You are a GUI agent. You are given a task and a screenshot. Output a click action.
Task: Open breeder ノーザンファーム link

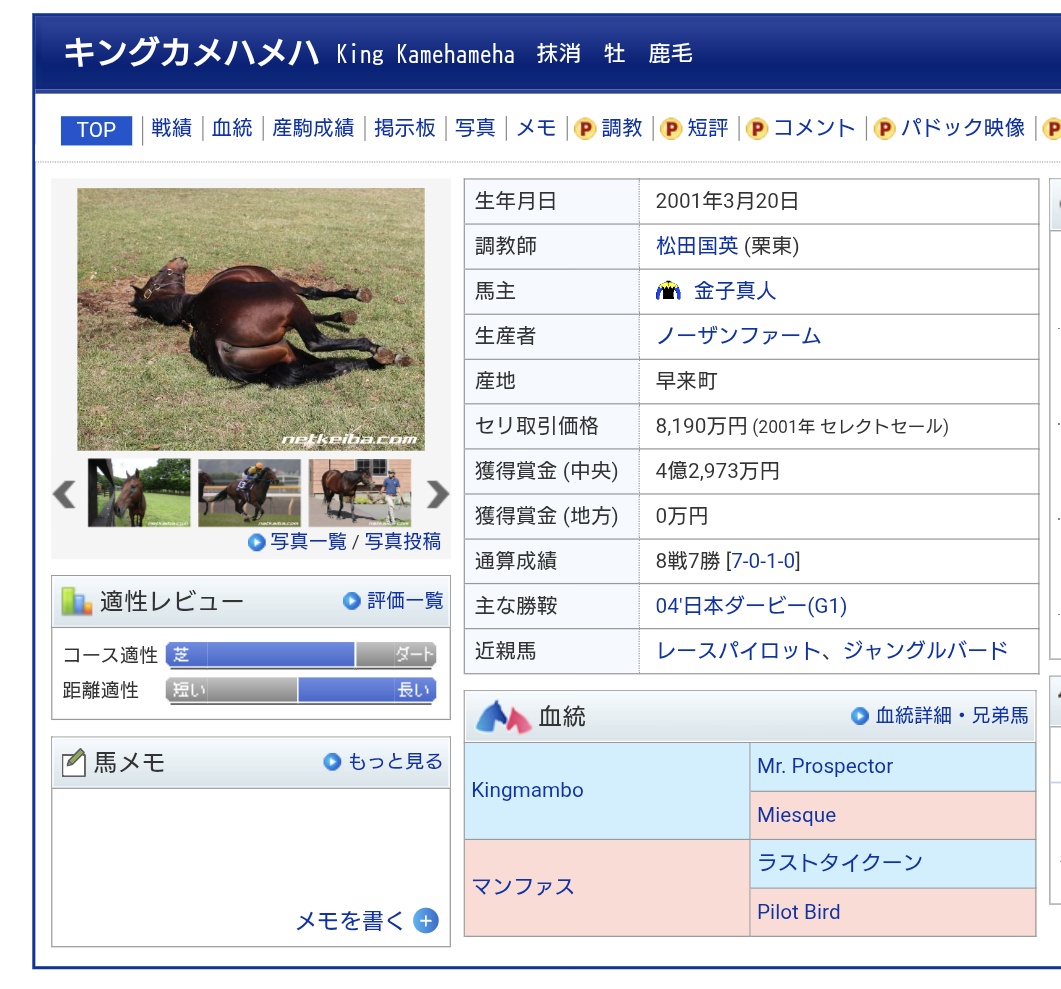pyautogui.click(x=738, y=336)
